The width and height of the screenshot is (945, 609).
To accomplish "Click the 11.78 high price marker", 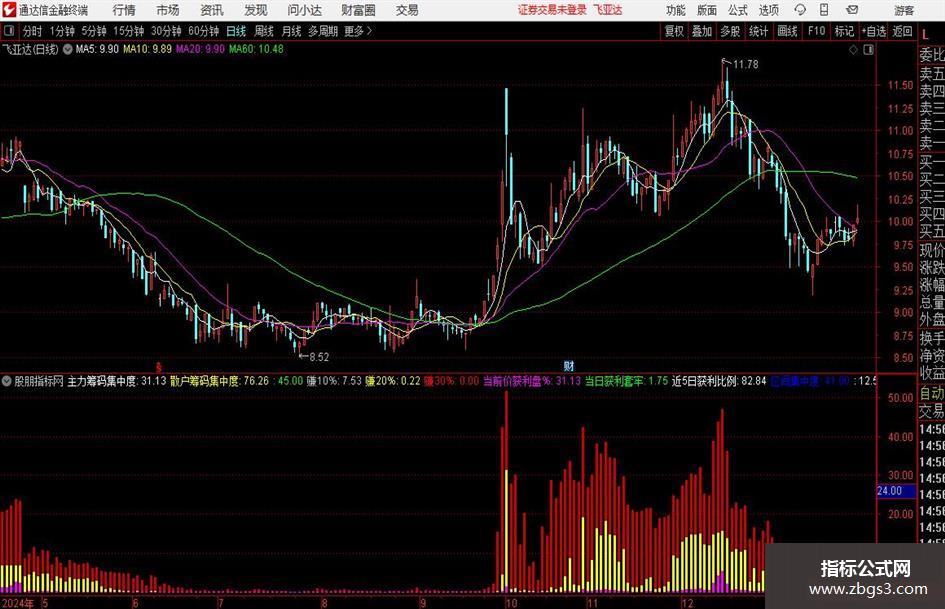I will 746,65.
